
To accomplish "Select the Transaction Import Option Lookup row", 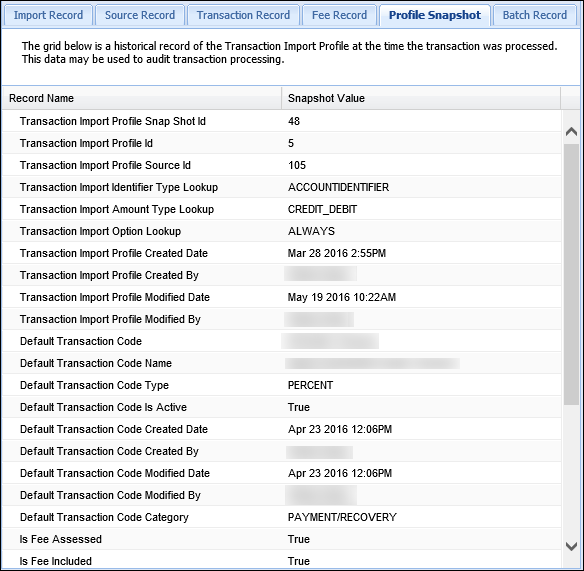I will (x=282, y=231).
